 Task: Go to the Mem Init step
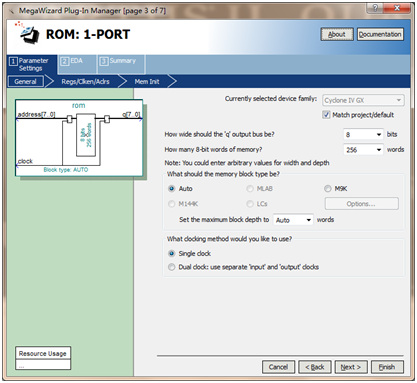147,82
